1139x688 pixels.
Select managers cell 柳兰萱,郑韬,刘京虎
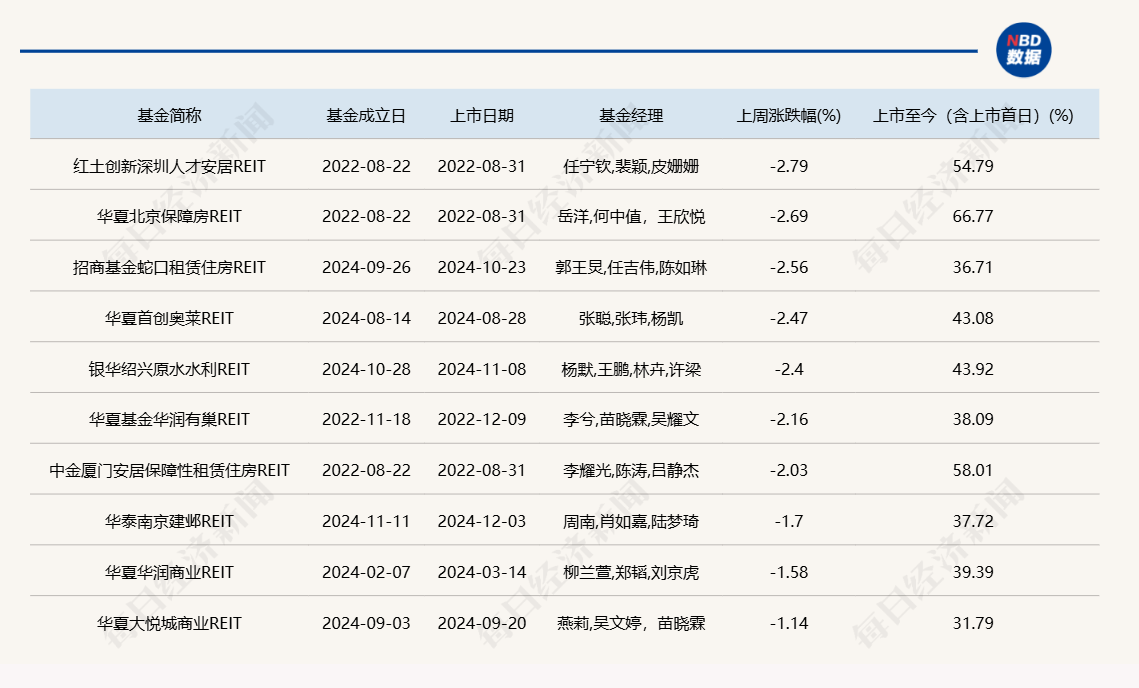click(631, 572)
